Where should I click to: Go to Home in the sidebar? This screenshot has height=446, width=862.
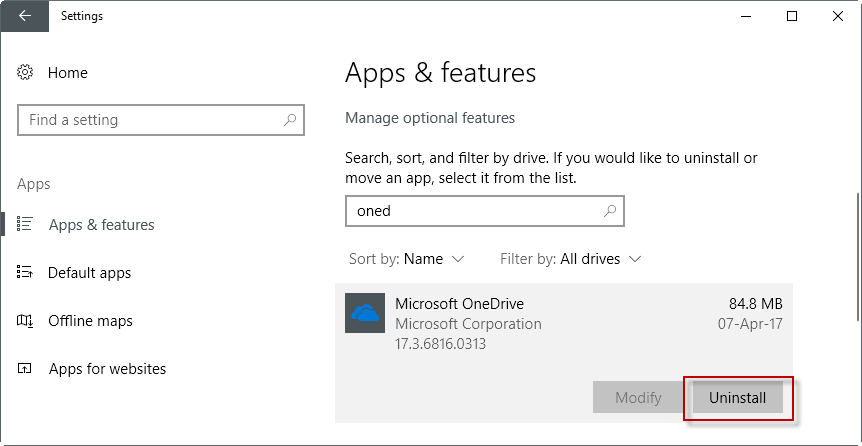[x=68, y=73]
